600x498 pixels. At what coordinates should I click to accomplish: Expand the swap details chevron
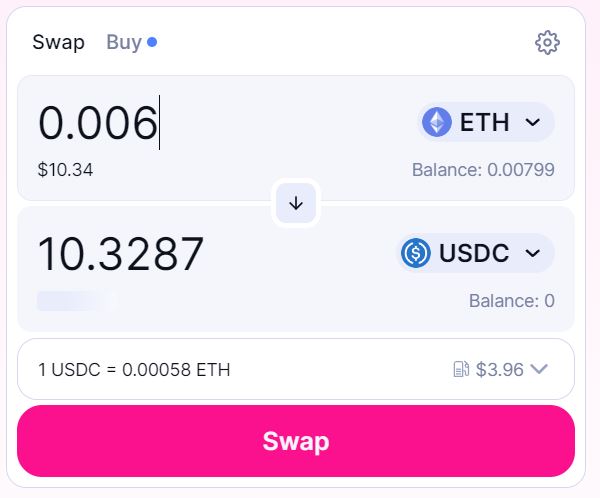(x=539, y=369)
